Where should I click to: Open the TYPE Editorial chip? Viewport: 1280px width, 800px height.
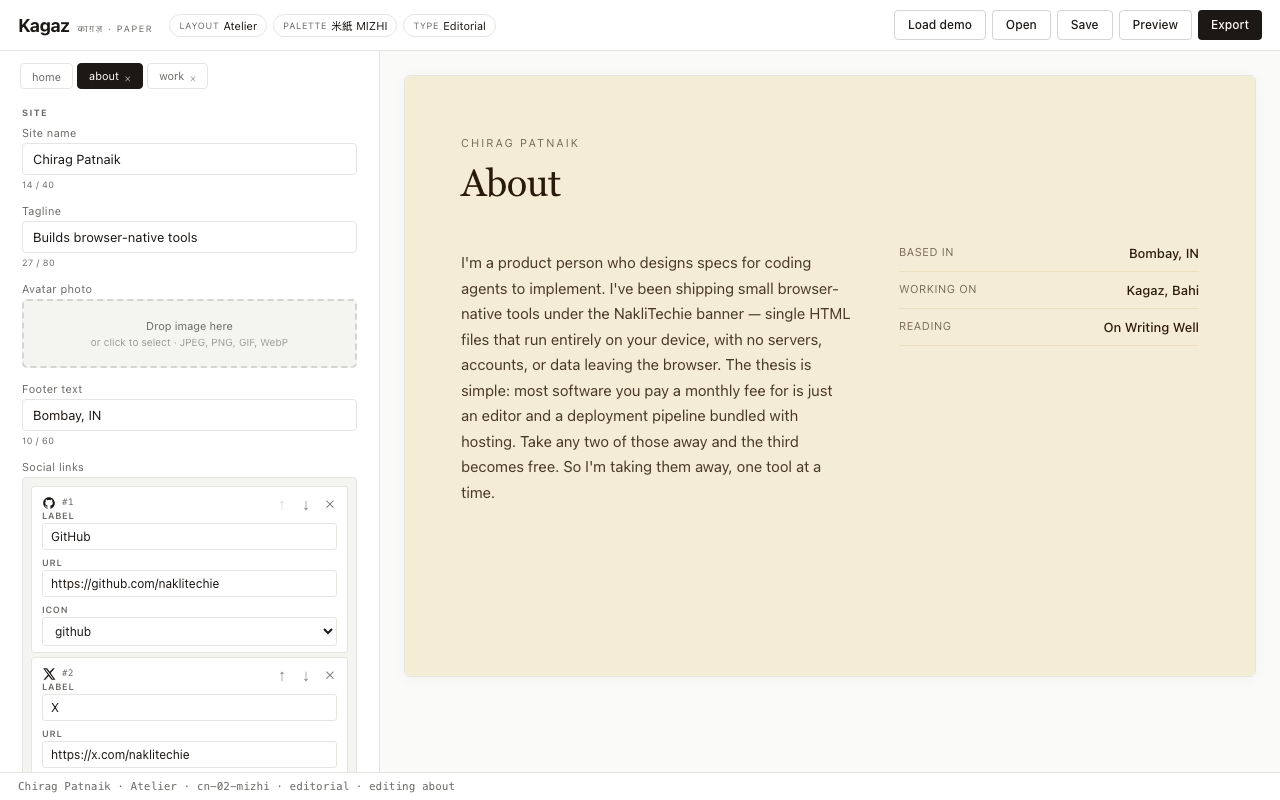coord(449,26)
